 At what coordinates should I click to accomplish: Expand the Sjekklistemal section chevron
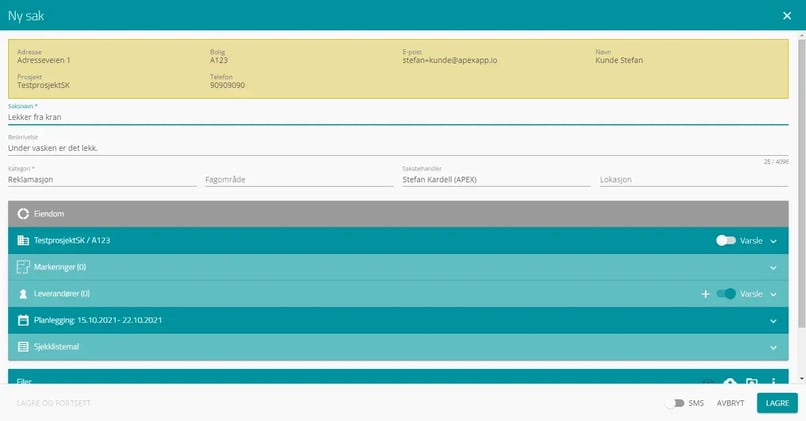coord(773,347)
